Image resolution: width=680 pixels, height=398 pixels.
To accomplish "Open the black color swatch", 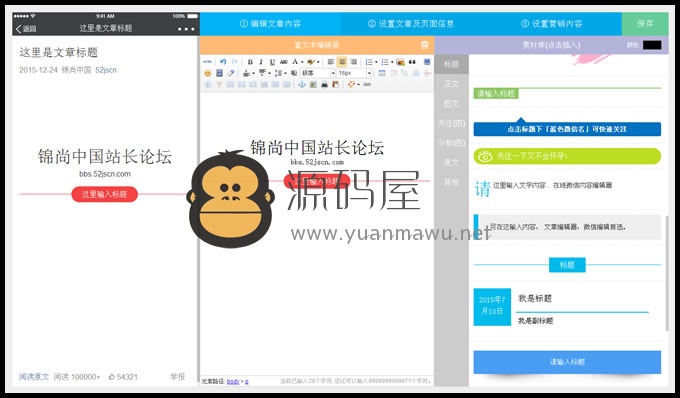I will (652, 45).
